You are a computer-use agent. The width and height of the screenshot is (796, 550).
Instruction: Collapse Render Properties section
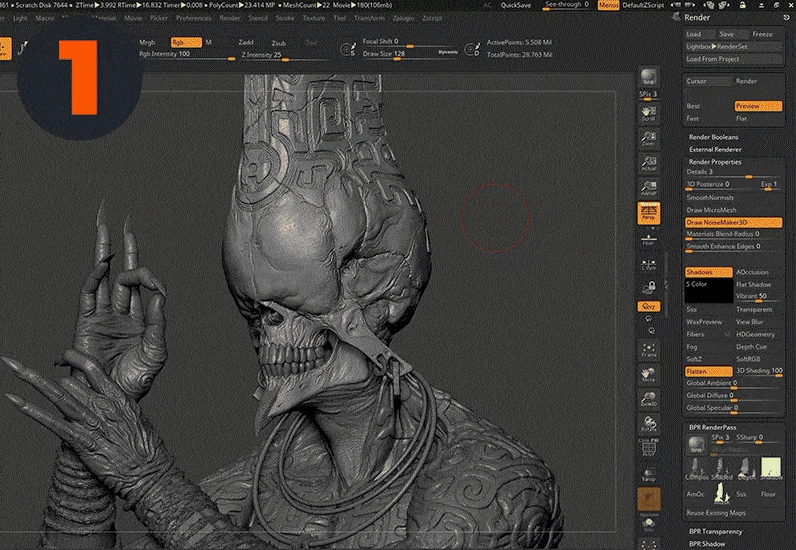tap(715, 162)
